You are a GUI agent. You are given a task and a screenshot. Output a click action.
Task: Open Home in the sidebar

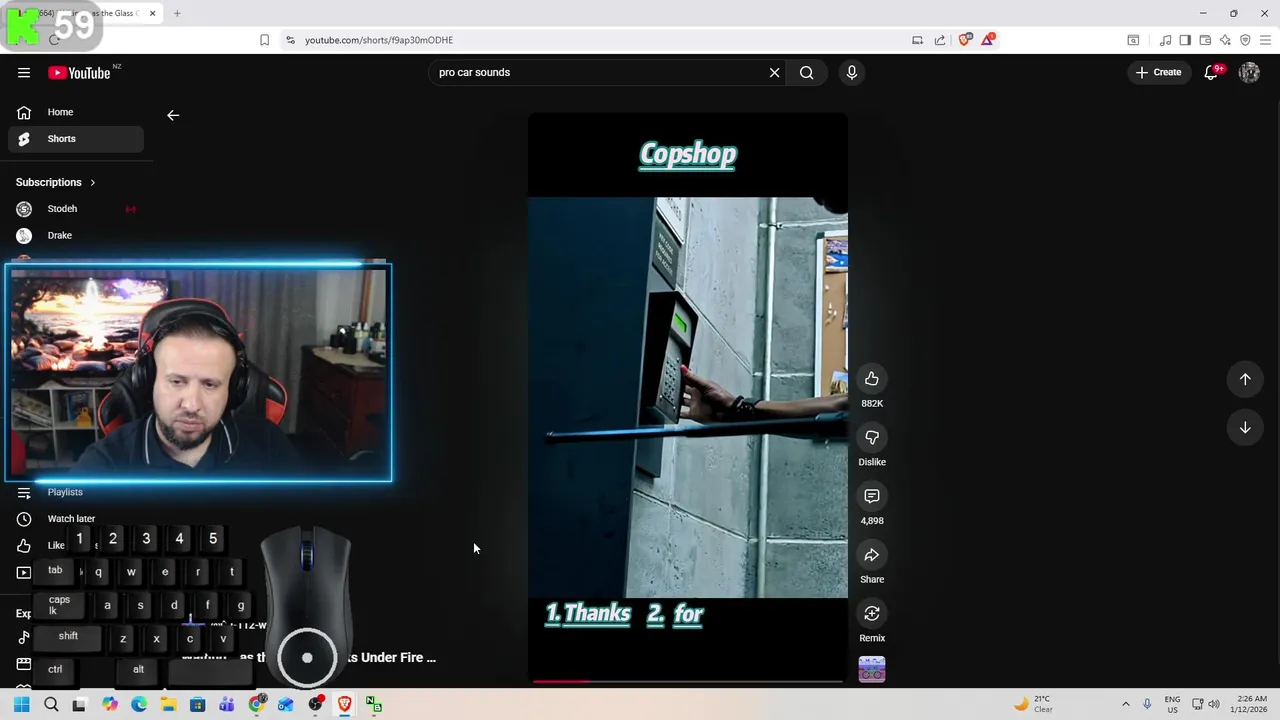(x=76, y=112)
